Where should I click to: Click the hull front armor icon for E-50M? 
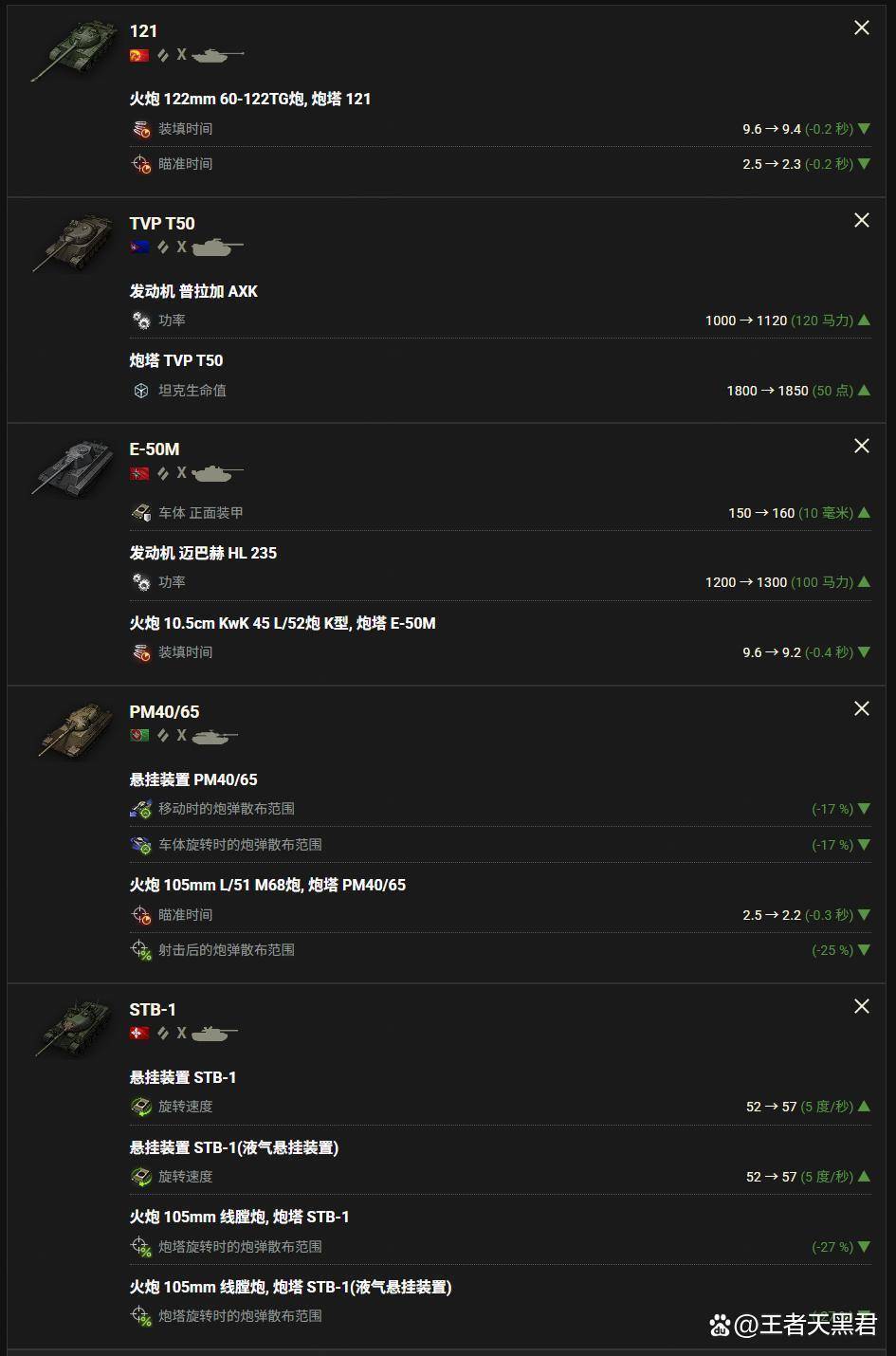(141, 513)
